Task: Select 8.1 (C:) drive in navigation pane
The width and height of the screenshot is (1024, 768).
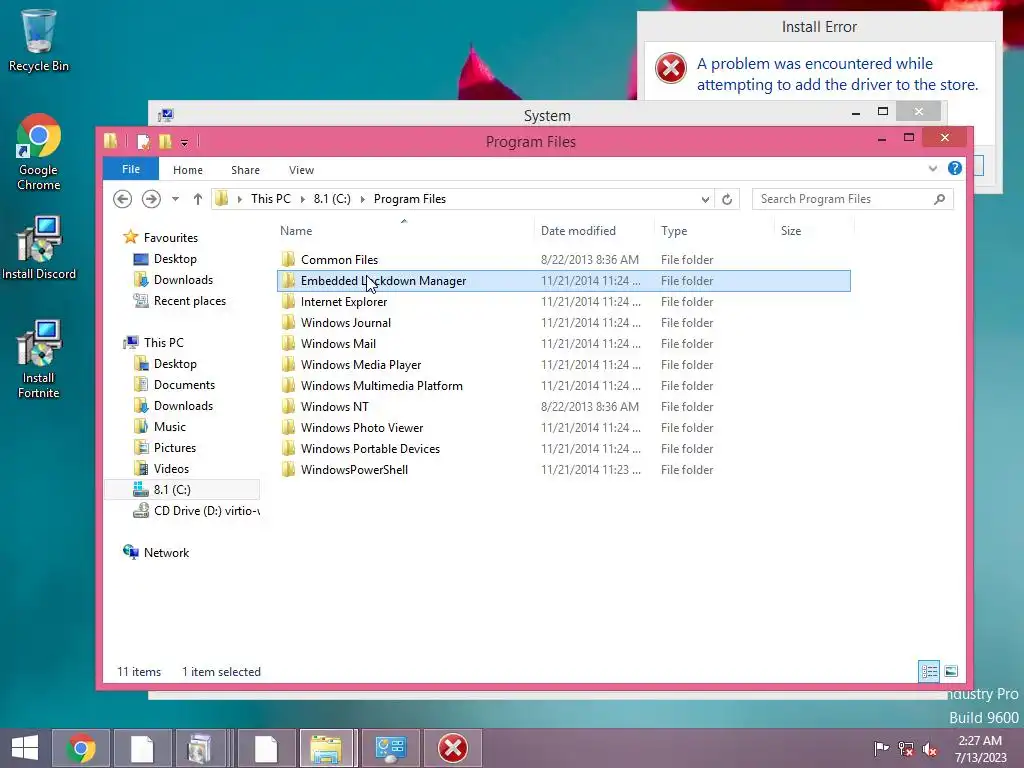Action: 182,490
